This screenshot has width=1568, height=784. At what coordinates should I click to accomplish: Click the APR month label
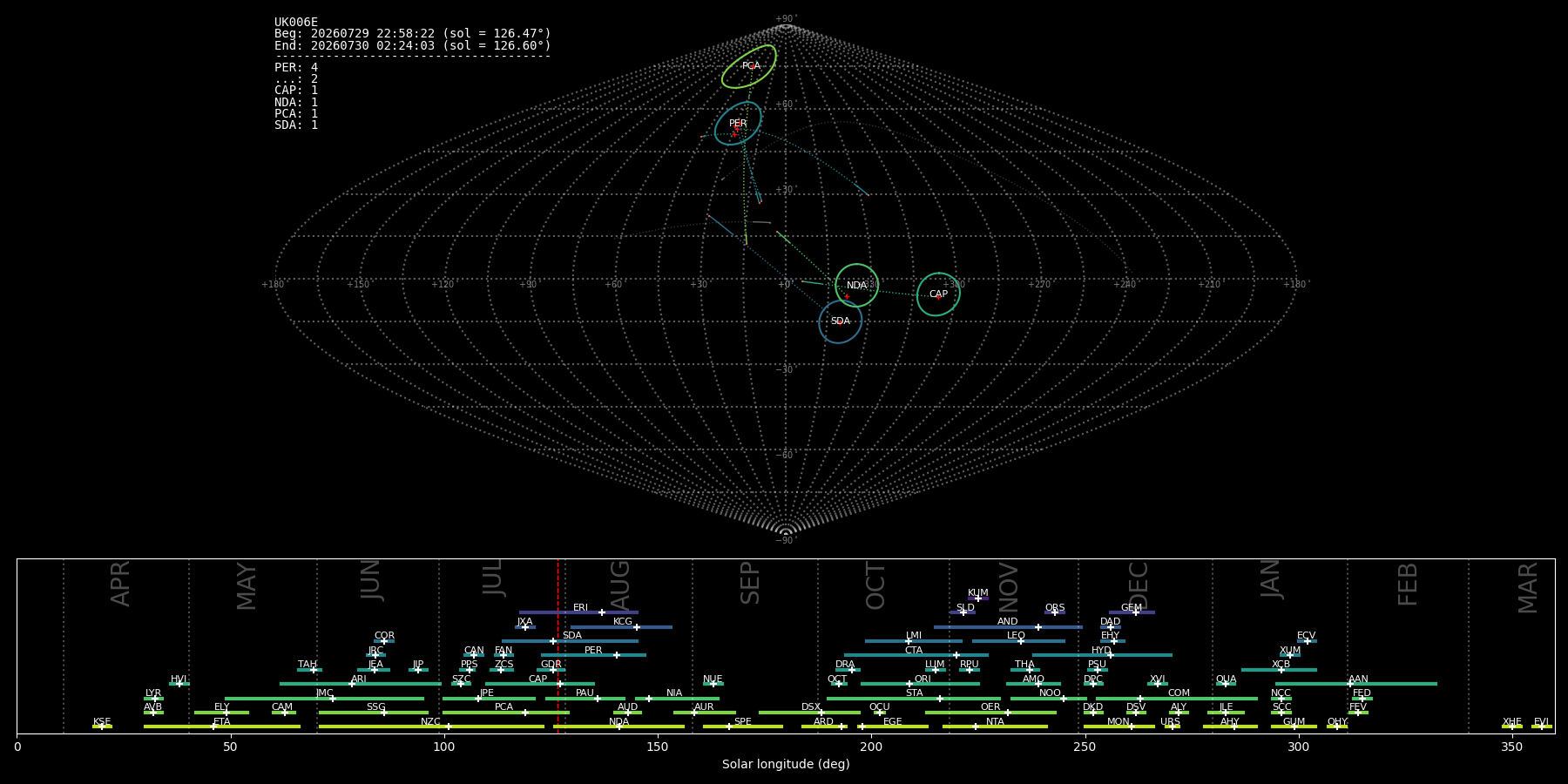pos(120,584)
